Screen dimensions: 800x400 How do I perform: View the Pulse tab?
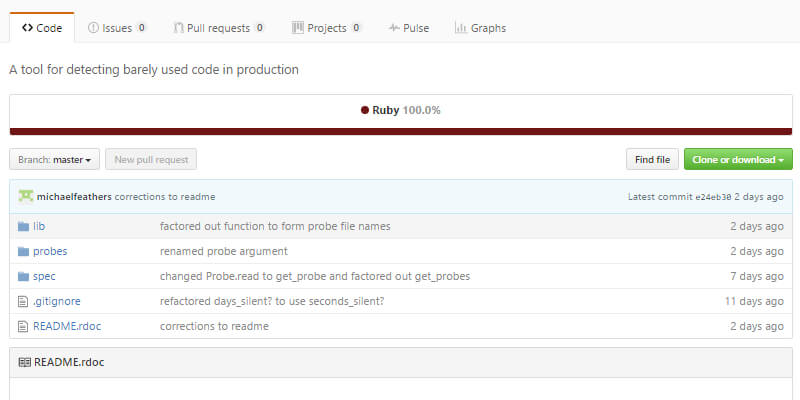coord(409,28)
